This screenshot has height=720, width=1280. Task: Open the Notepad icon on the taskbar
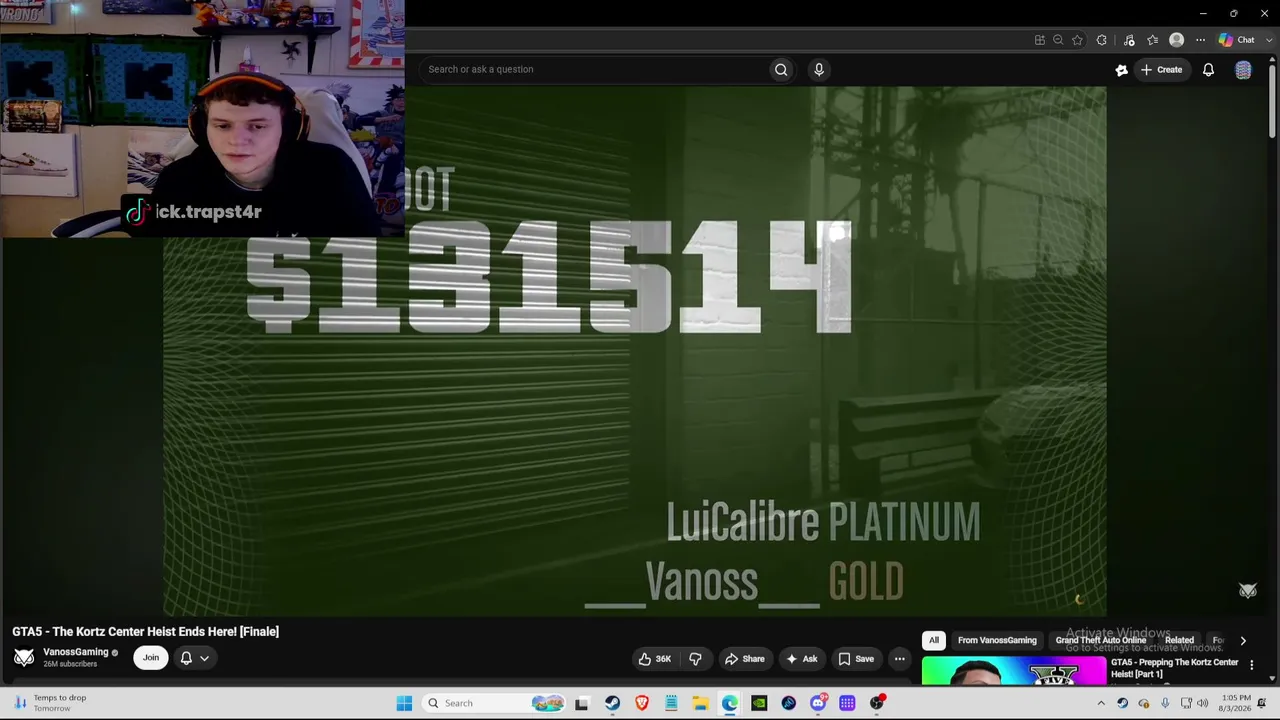coord(671,703)
